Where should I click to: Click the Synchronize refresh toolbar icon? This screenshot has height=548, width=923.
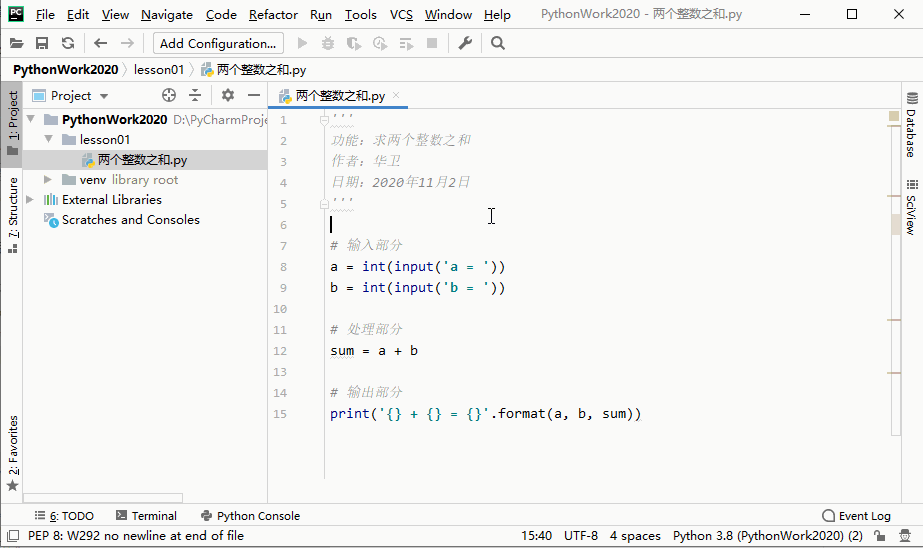[68, 43]
